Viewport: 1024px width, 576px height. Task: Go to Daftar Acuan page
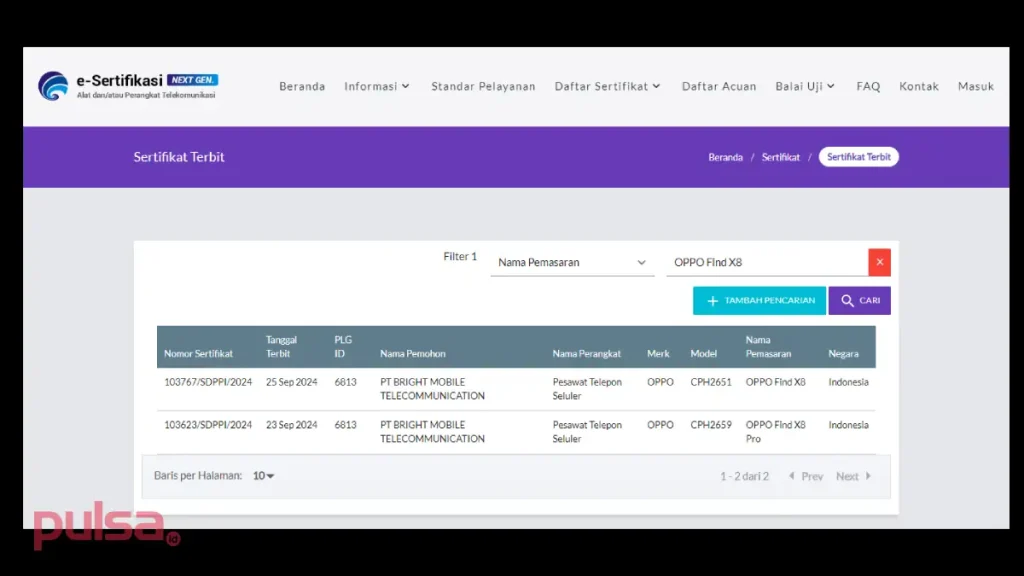coord(719,86)
